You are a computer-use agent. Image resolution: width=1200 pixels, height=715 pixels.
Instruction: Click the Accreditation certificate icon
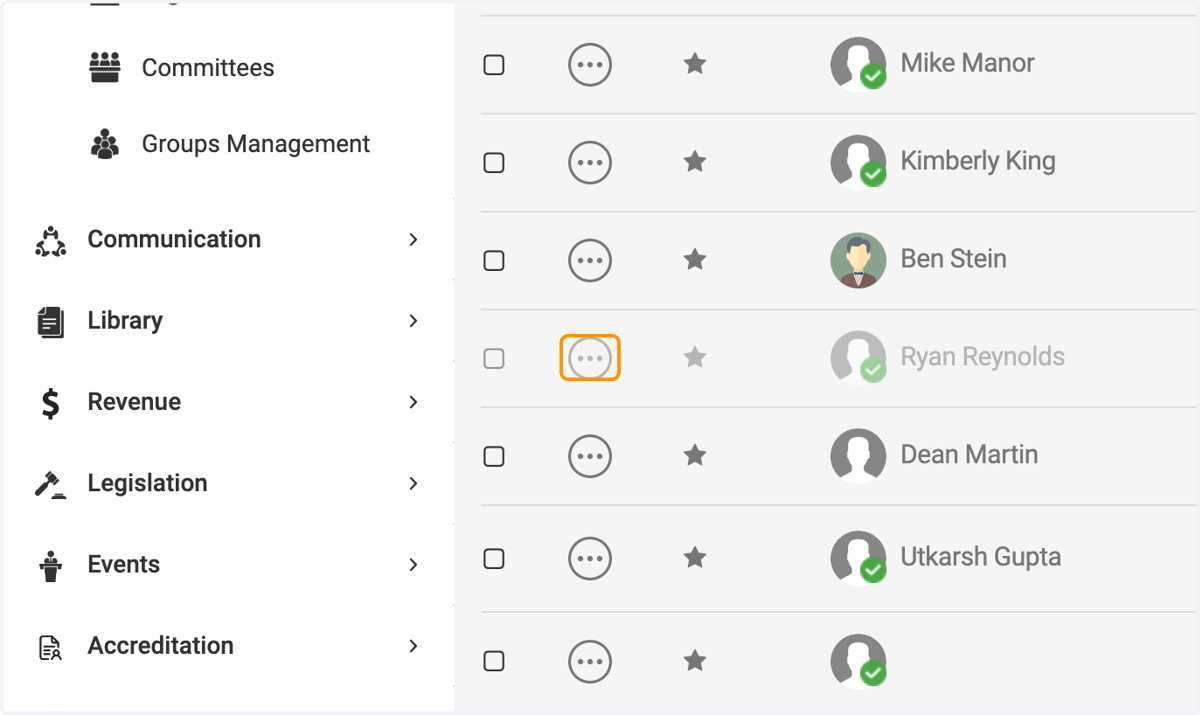50,647
